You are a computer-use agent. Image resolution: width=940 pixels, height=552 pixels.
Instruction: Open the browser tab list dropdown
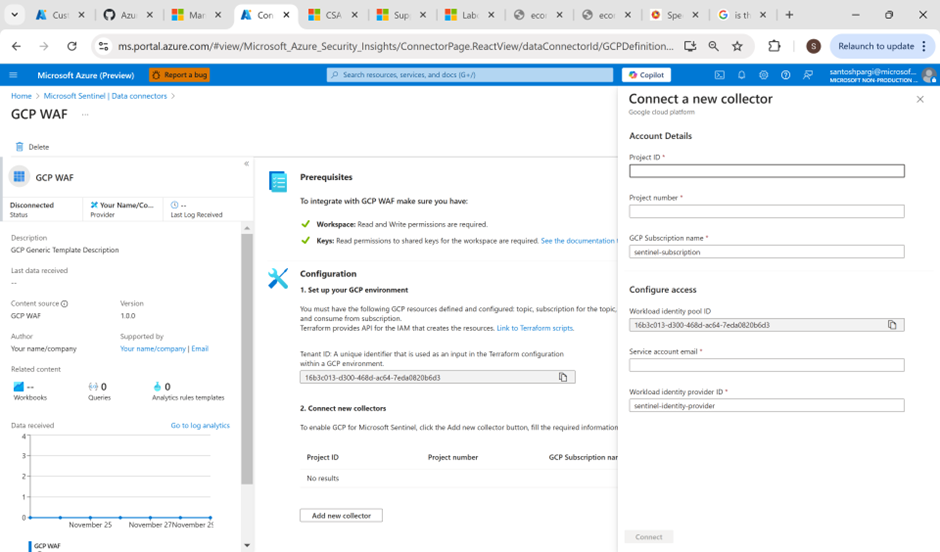pos(14,15)
